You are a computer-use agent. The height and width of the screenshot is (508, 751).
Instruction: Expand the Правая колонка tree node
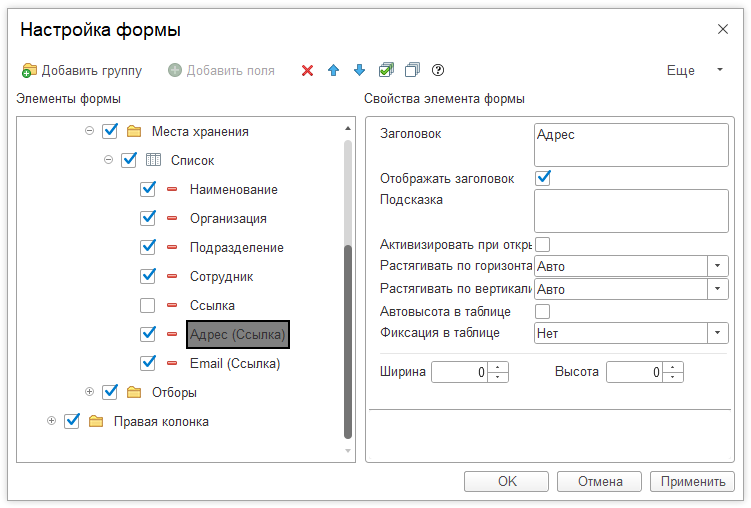[52, 421]
